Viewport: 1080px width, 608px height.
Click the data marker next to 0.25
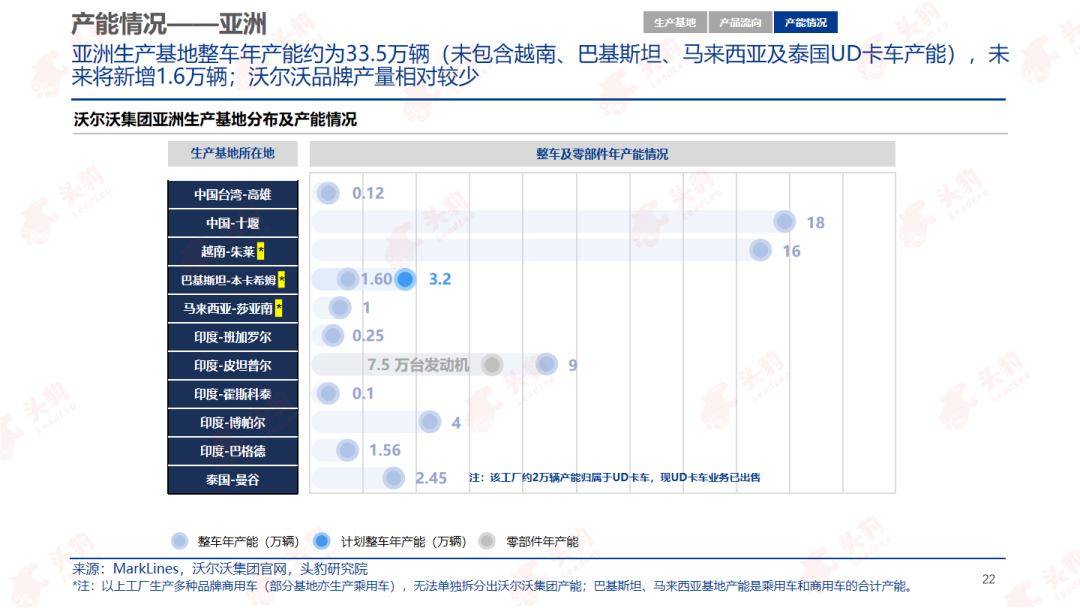pyautogui.click(x=333, y=335)
